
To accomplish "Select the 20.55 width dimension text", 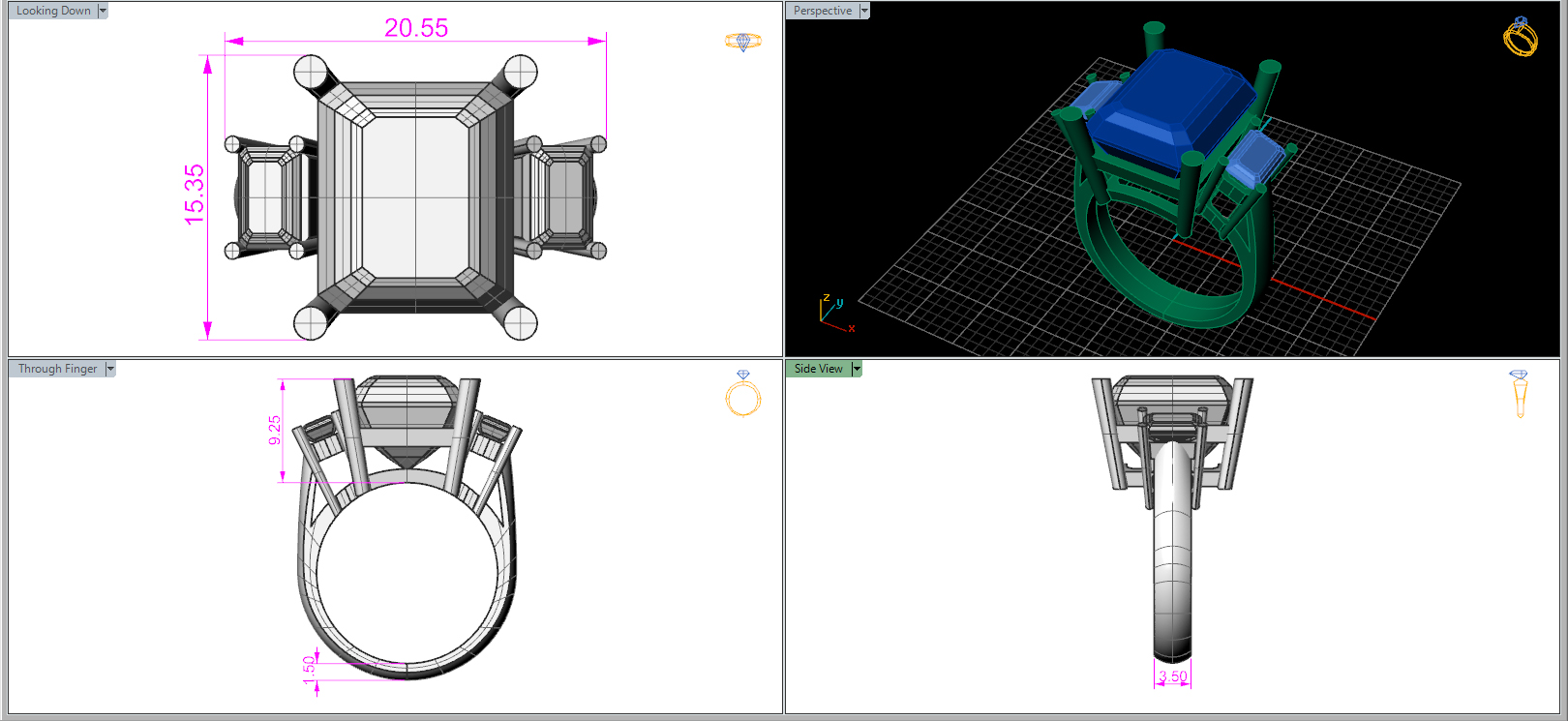I will click(416, 28).
